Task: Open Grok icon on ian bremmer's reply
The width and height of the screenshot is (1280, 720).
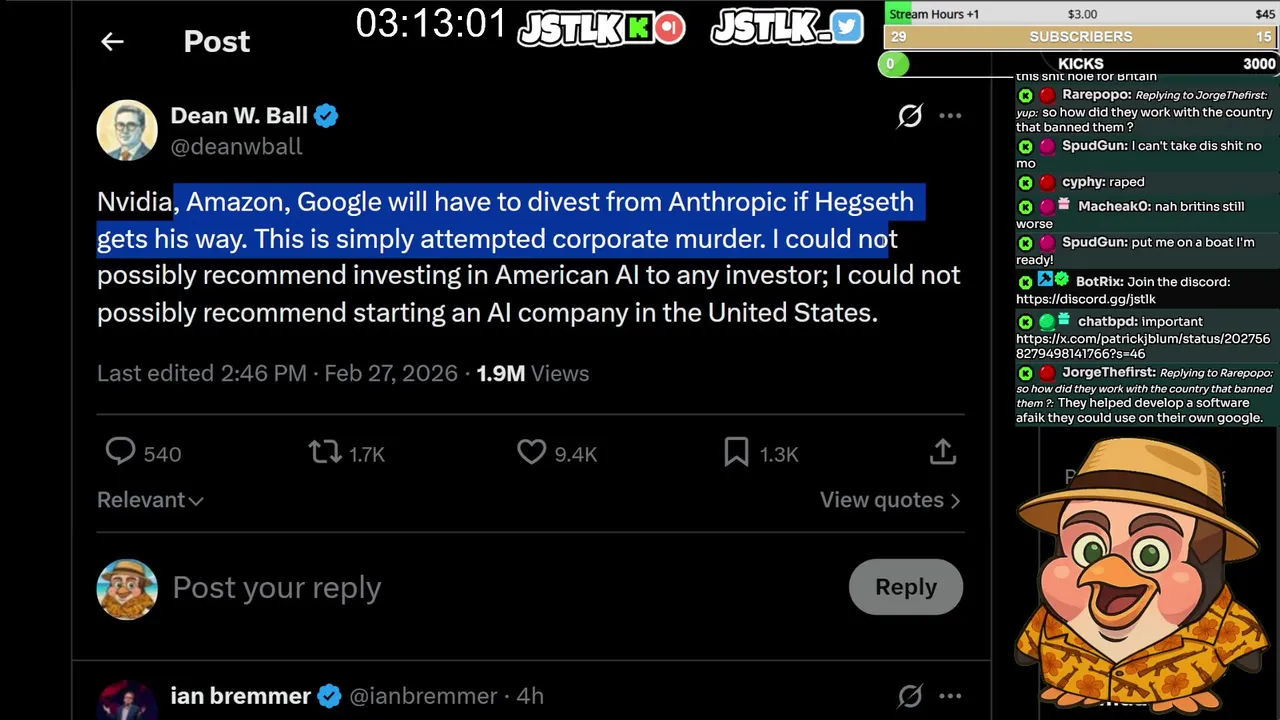Action: [x=909, y=696]
